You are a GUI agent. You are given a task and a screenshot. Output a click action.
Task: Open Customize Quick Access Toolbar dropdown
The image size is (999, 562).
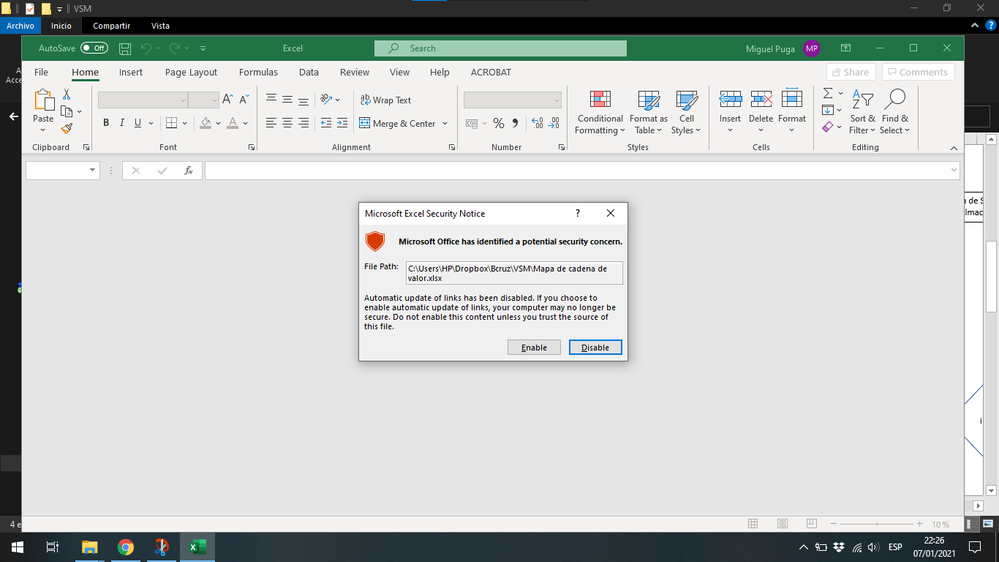pyautogui.click(x=203, y=48)
